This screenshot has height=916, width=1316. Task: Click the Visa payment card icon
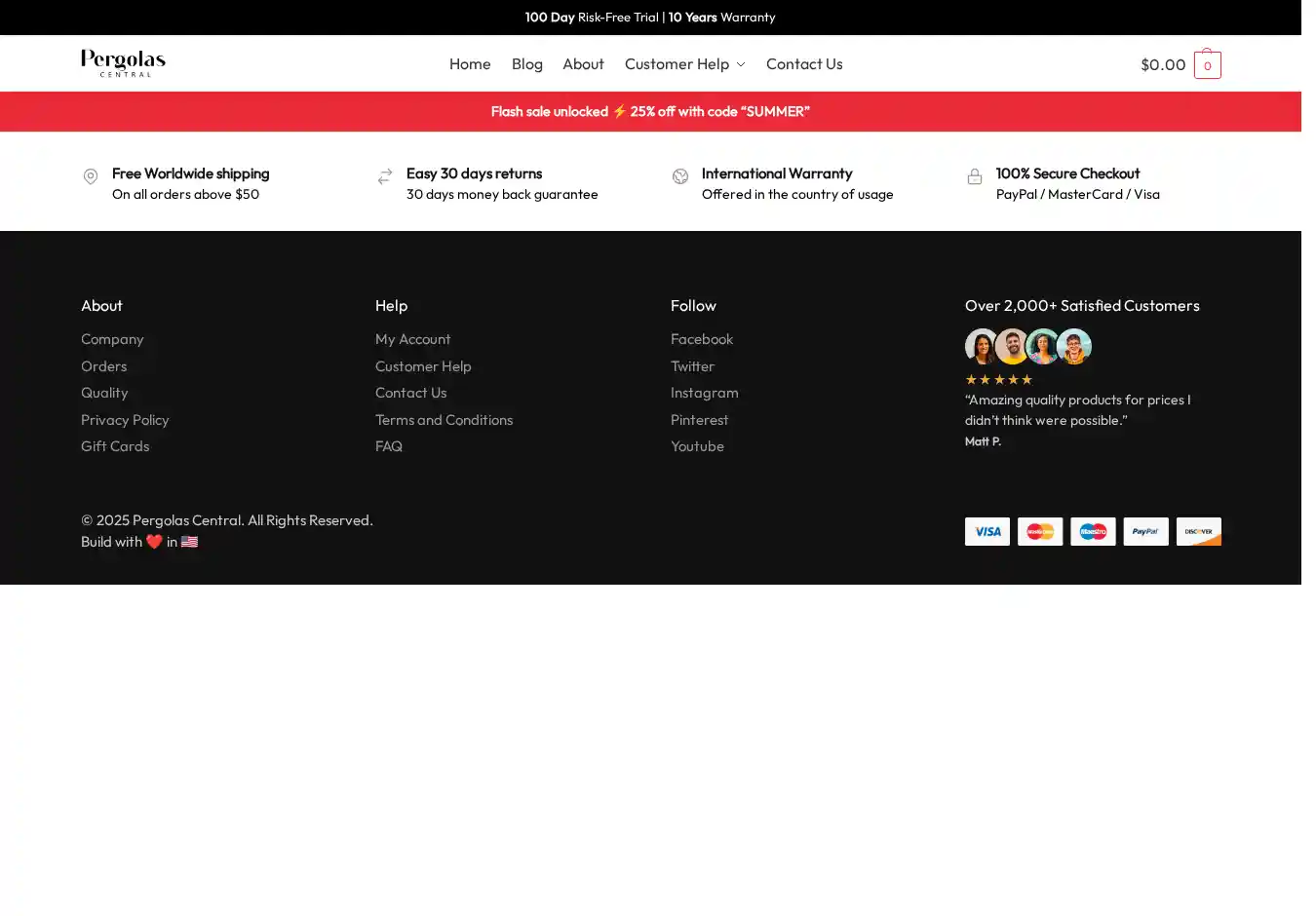[x=987, y=531]
